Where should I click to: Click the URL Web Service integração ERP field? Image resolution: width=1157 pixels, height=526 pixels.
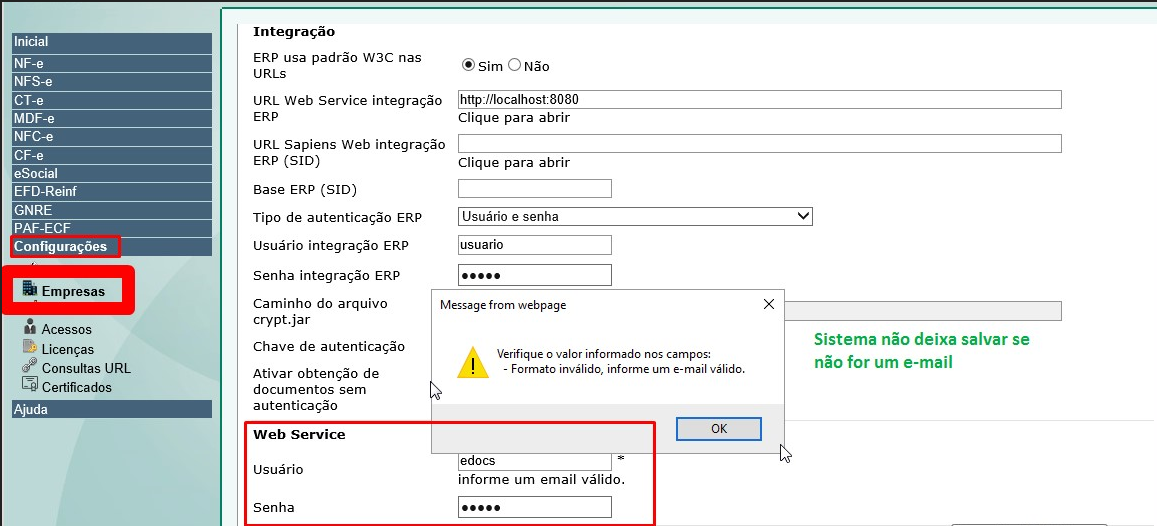point(759,99)
